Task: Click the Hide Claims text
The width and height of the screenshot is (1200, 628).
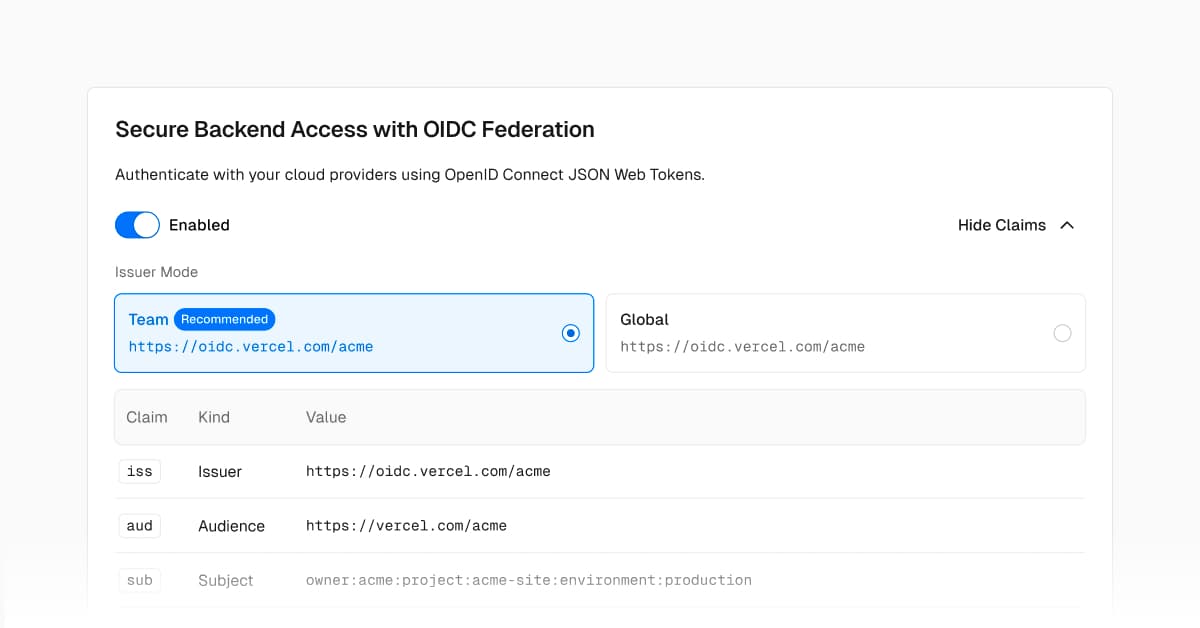Action: (x=1001, y=225)
